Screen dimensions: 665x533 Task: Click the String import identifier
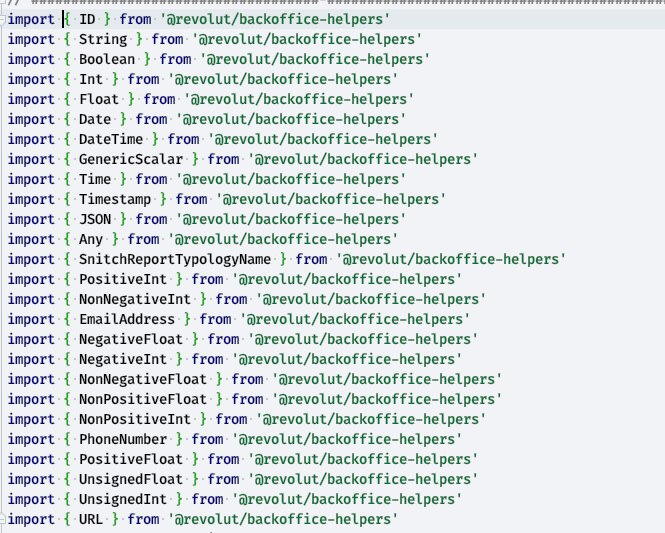point(103,39)
